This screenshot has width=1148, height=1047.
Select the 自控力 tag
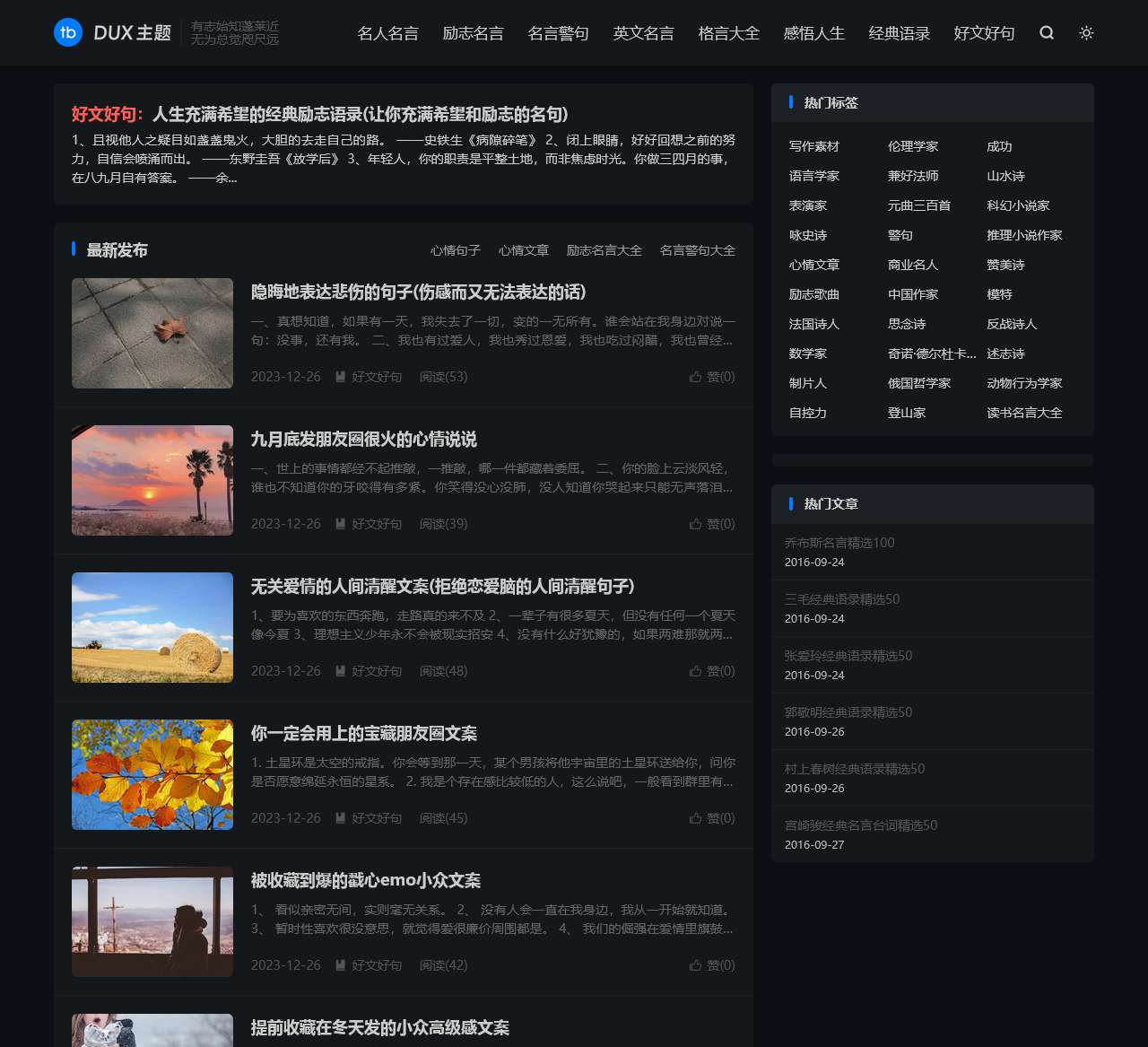808,413
